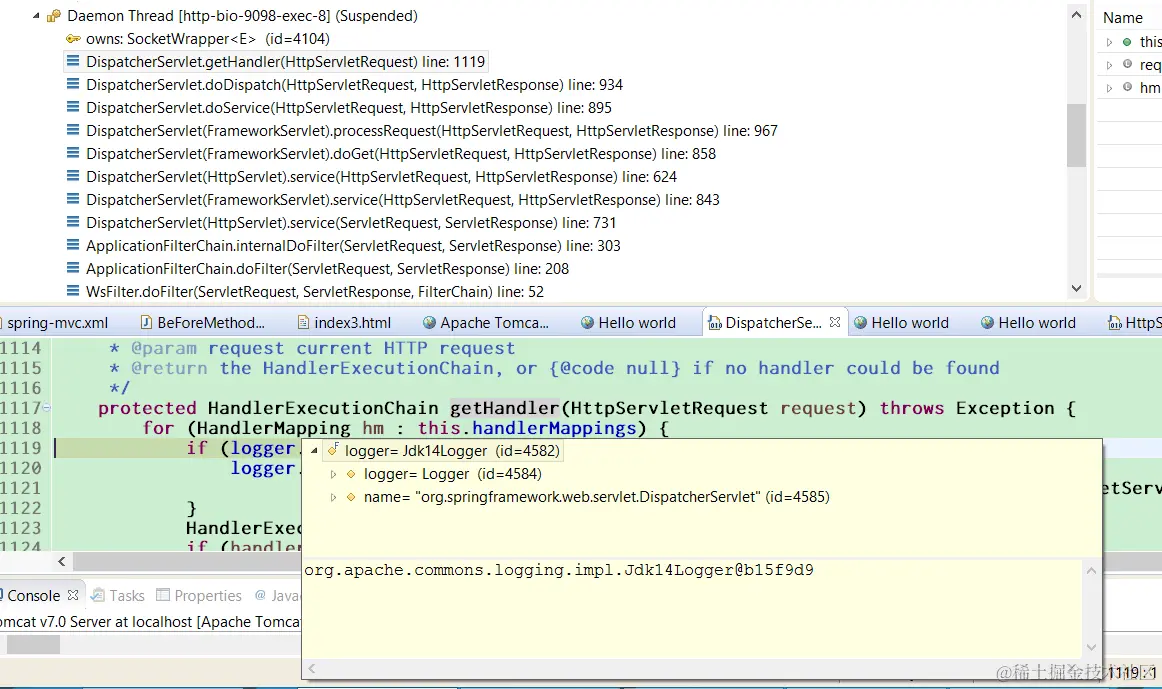Image resolution: width=1162 pixels, height=689 pixels.
Task: Collapse the logger= Jdk14Logger root in hover popup
Action: [313, 450]
